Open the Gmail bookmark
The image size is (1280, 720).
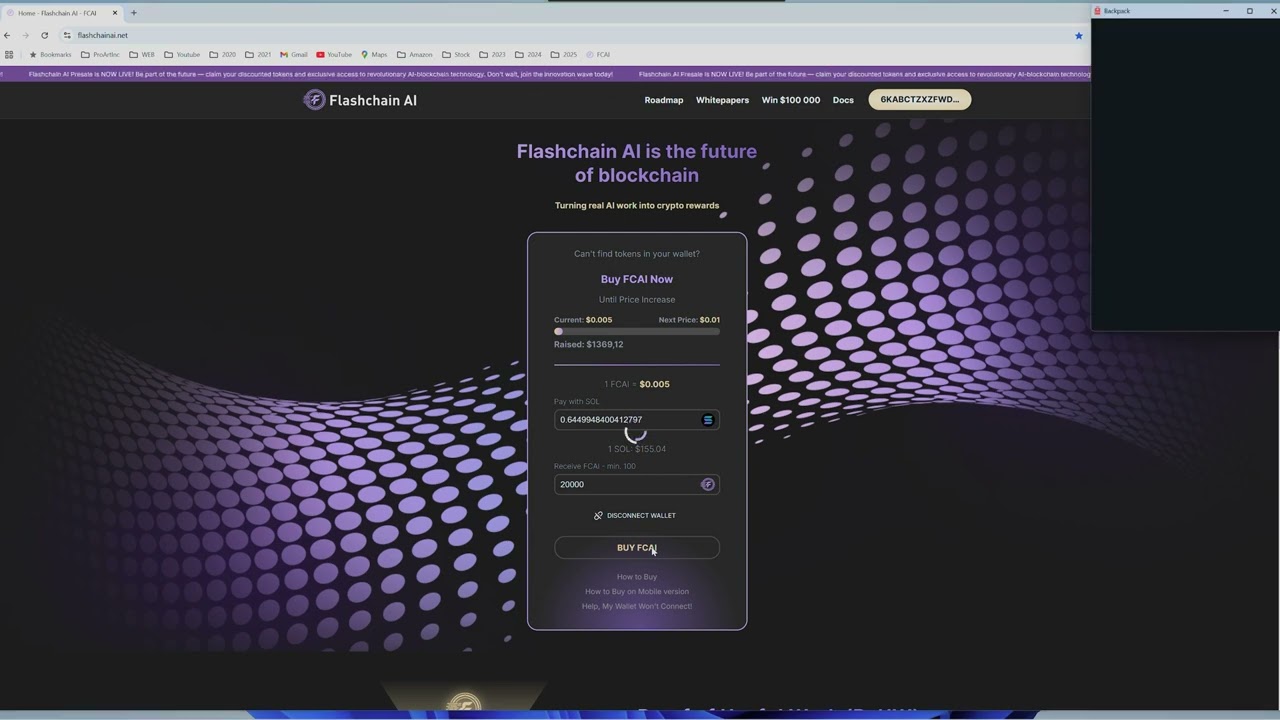pos(294,55)
